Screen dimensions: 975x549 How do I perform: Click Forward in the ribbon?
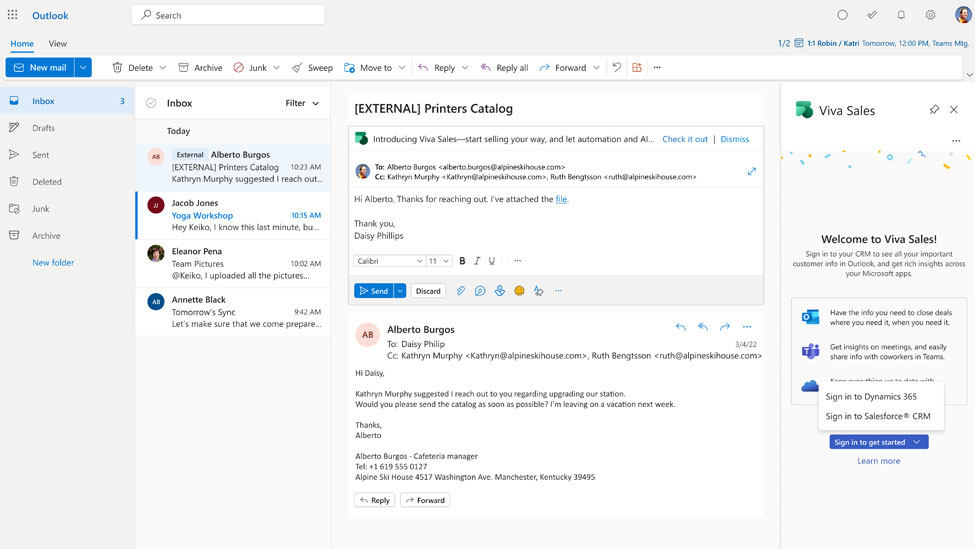pos(563,67)
